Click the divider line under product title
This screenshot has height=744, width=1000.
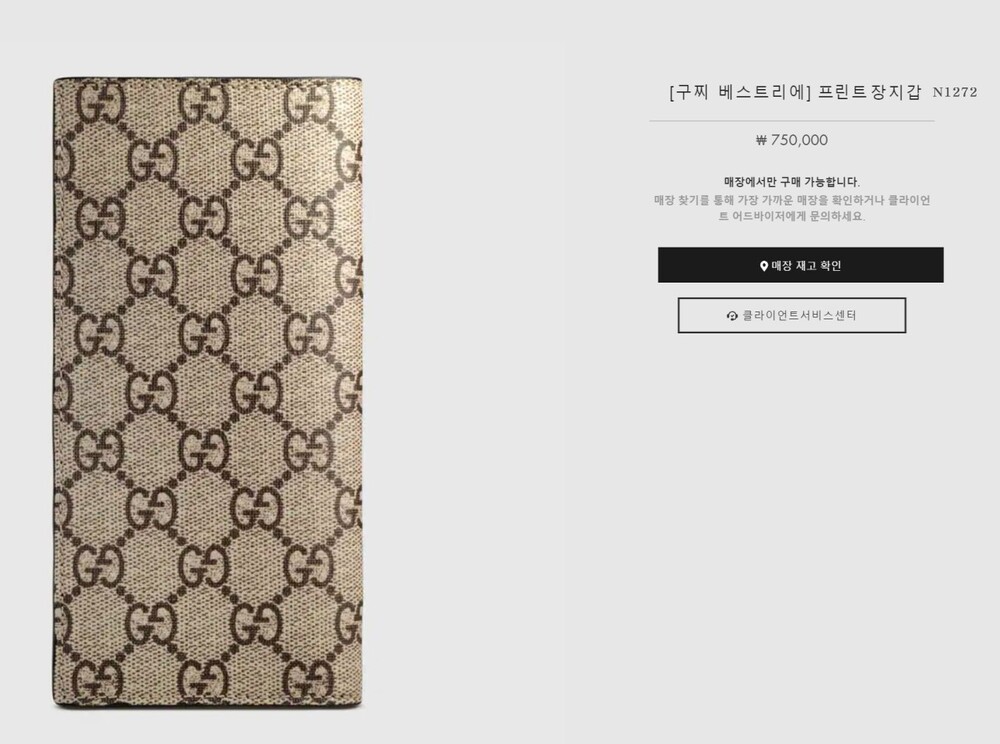coord(791,120)
